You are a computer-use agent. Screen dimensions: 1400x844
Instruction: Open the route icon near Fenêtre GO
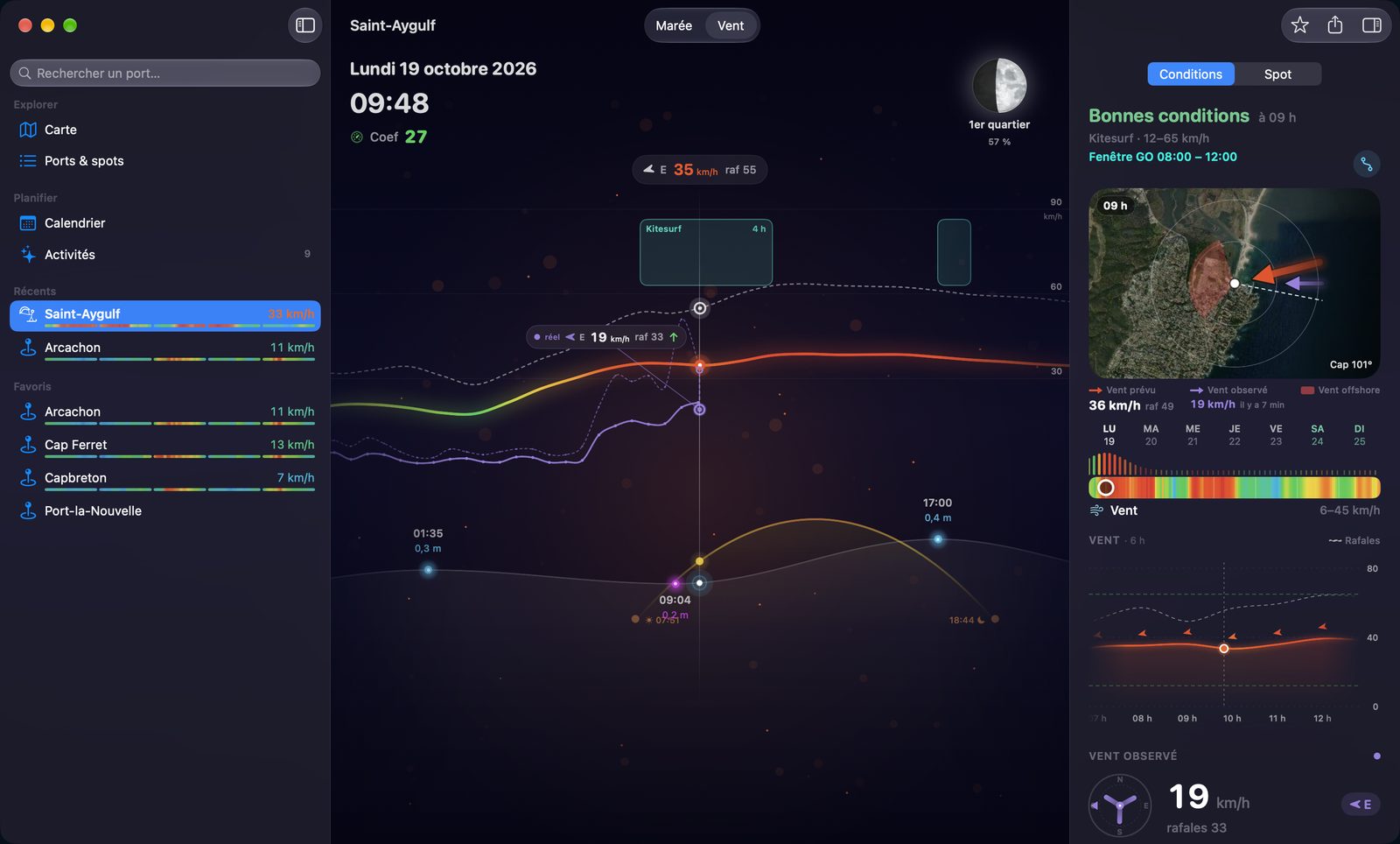pos(1366,164)
